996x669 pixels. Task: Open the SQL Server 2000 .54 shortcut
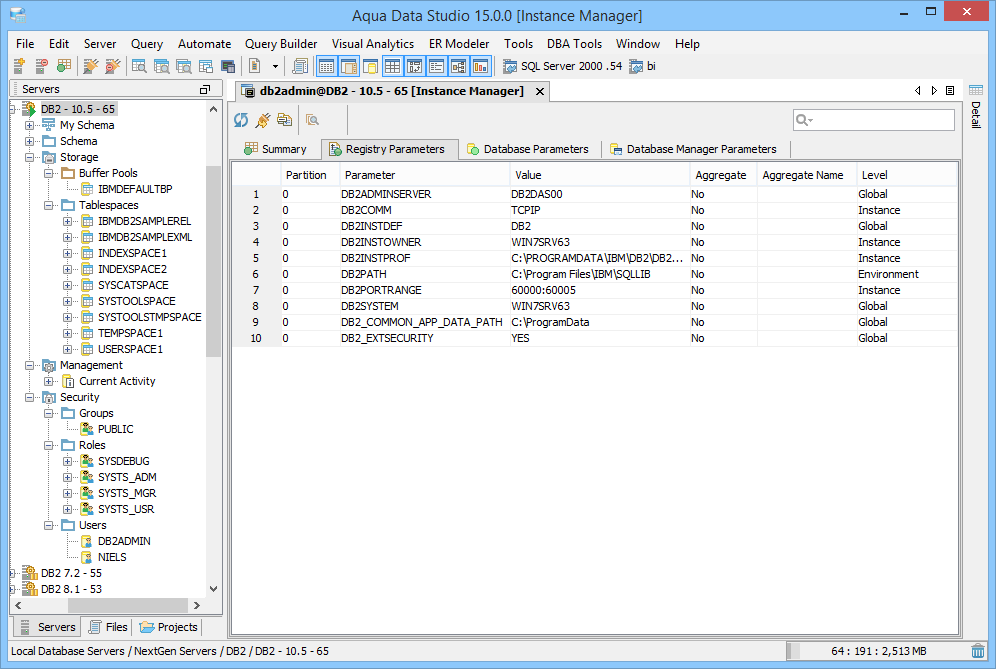pos(562,66)
